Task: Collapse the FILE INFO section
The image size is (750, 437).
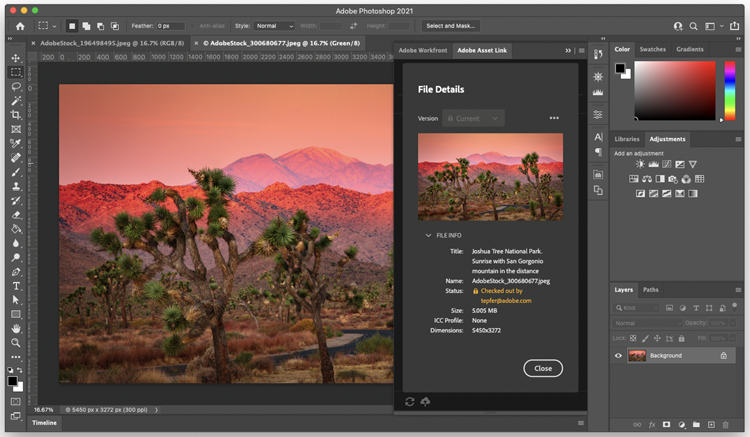Action: click(429, 236)
